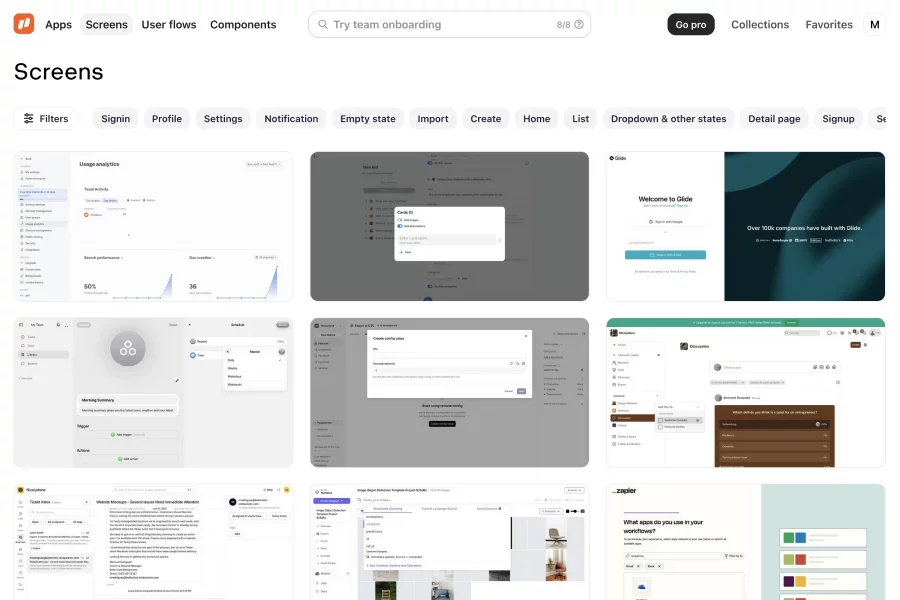Image resolution: width=900 pixels, height=600 pixels.
Task: Open the M profile avatar
Action: pyautogui.click(x=875, y=24)
